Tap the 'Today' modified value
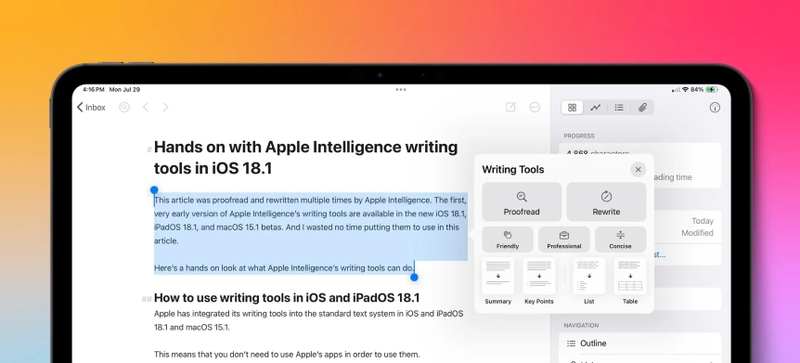 click(702, 221)
